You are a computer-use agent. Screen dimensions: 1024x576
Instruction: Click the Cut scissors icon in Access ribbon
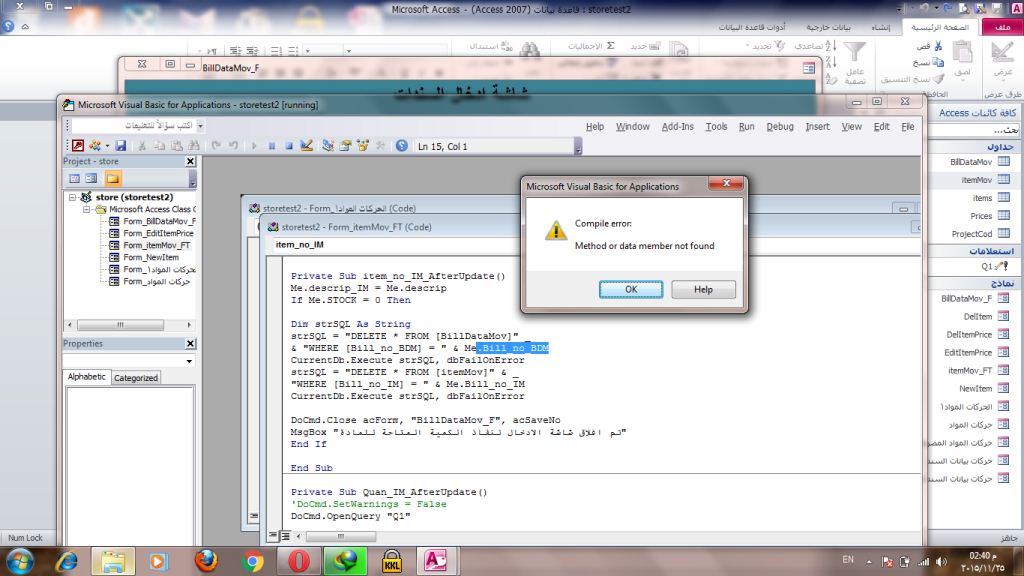click(938, 46)
